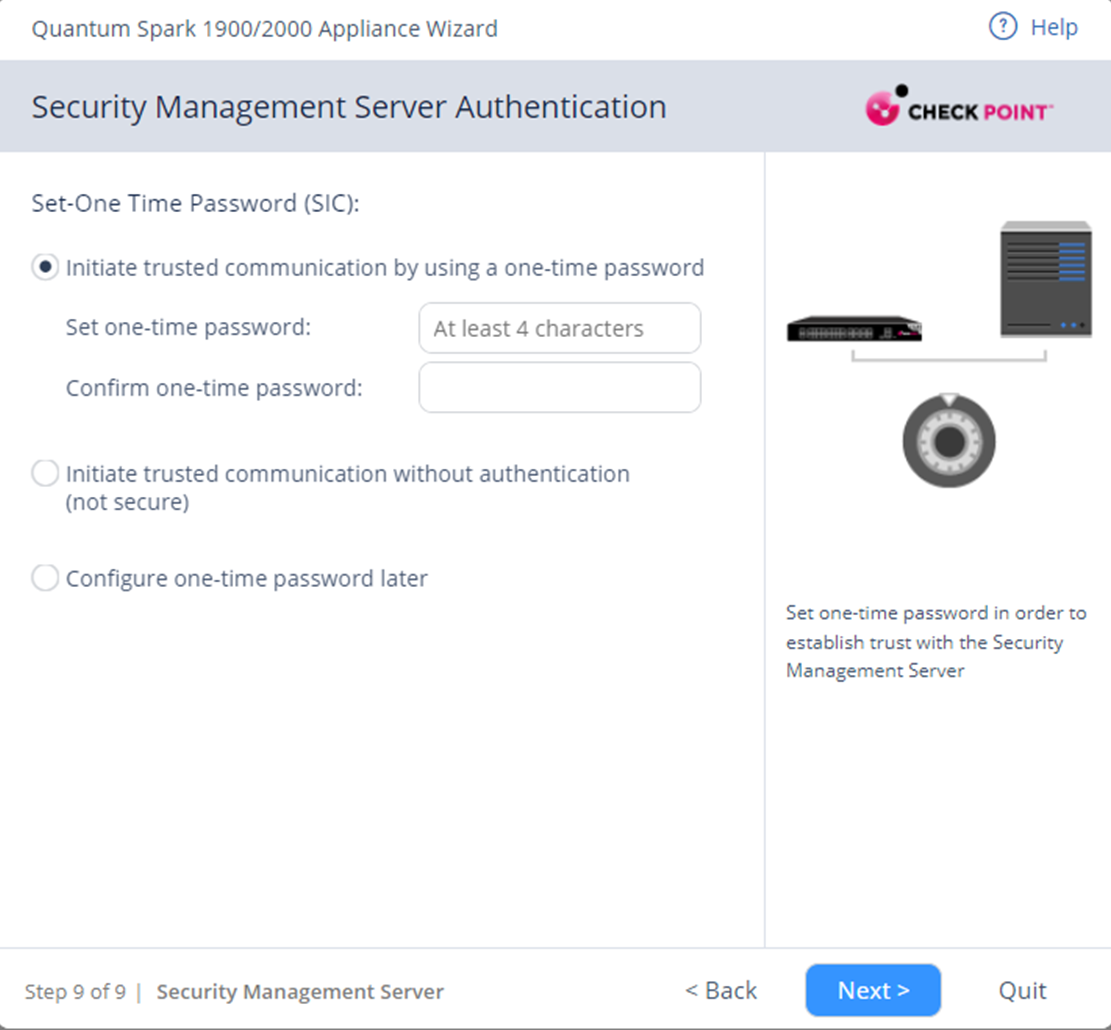This screenshot has width=1111, height=1030.
Task: Click the combination lock dial icon
Action: tap(949, 441)
